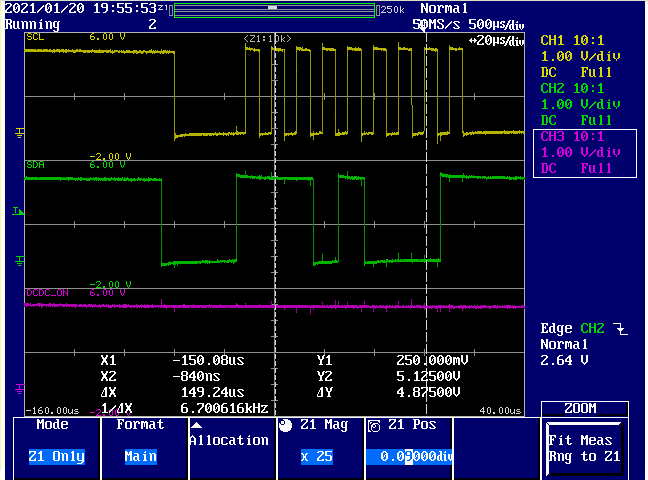Click the Z1 Mag knob icon
Viewport: 648px width, 480px height.
(x=285, y=425)
